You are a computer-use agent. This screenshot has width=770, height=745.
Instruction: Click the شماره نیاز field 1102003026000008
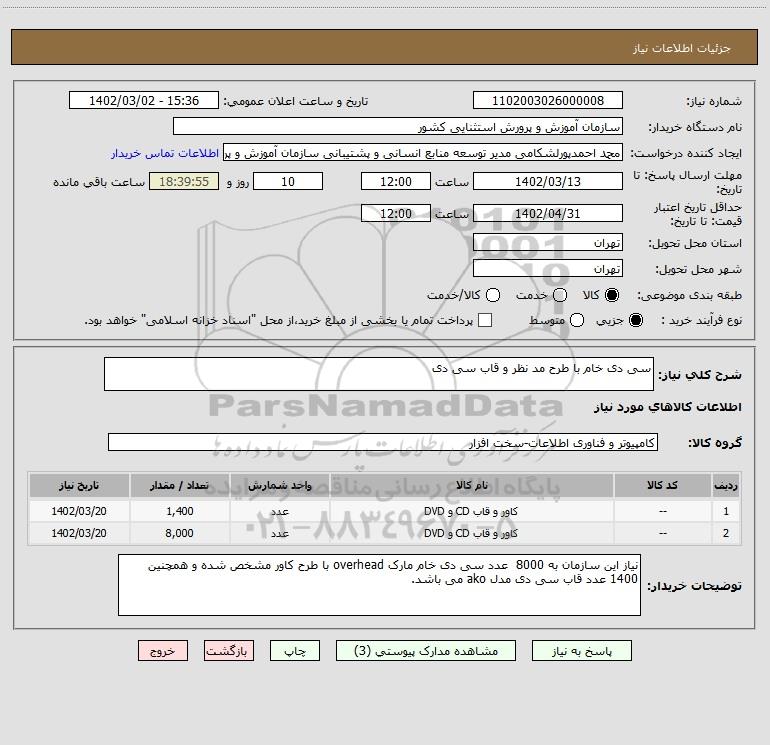548,101
